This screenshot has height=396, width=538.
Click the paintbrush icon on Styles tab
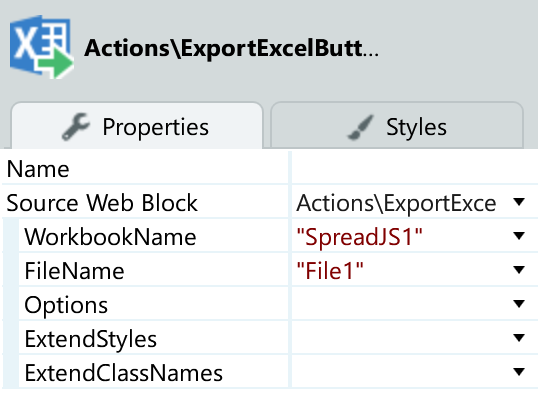coord(360,127)
